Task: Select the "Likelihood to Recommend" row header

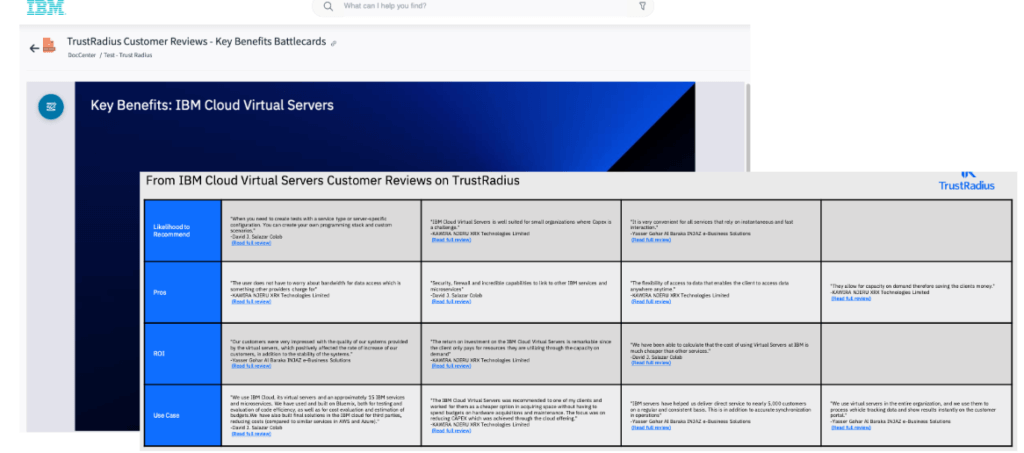Action: (183, 230)
